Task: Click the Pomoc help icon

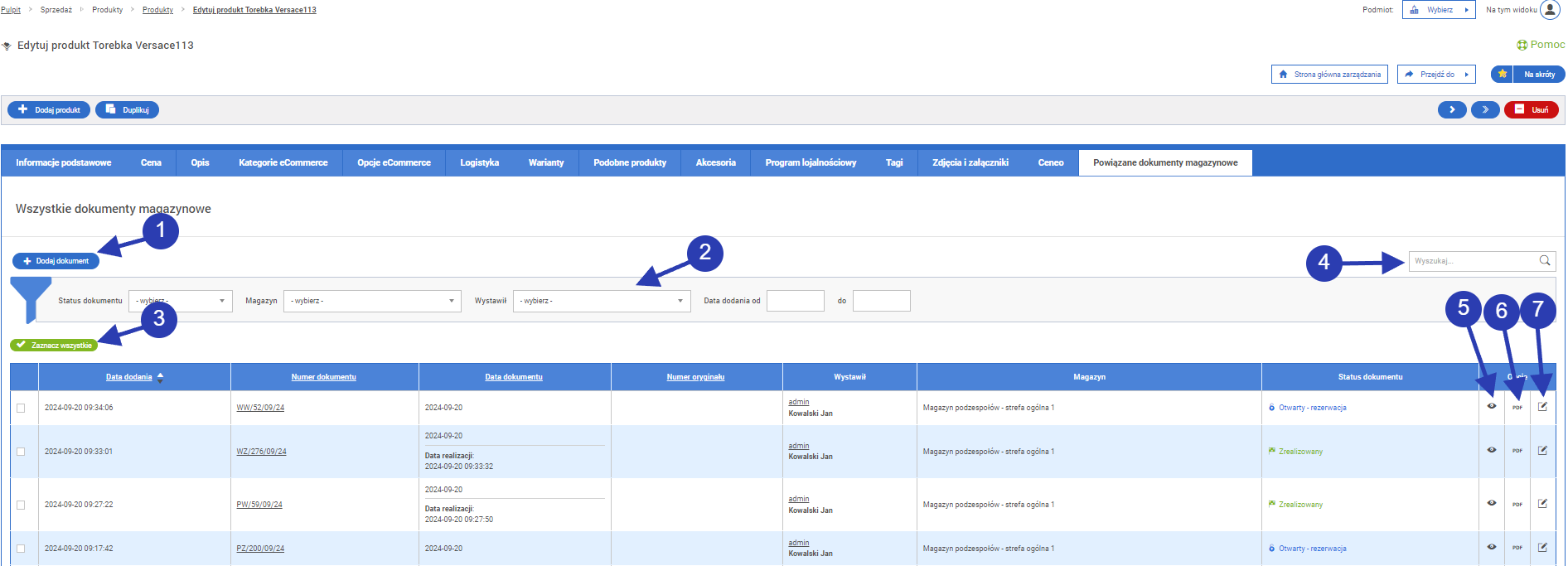Action: (x=1522, y=45)
